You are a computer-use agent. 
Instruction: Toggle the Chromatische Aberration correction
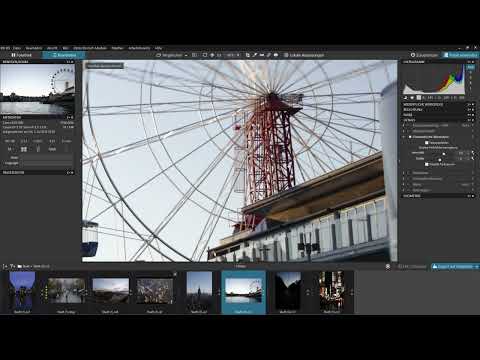pyautogui.click(x=410, y=137)
